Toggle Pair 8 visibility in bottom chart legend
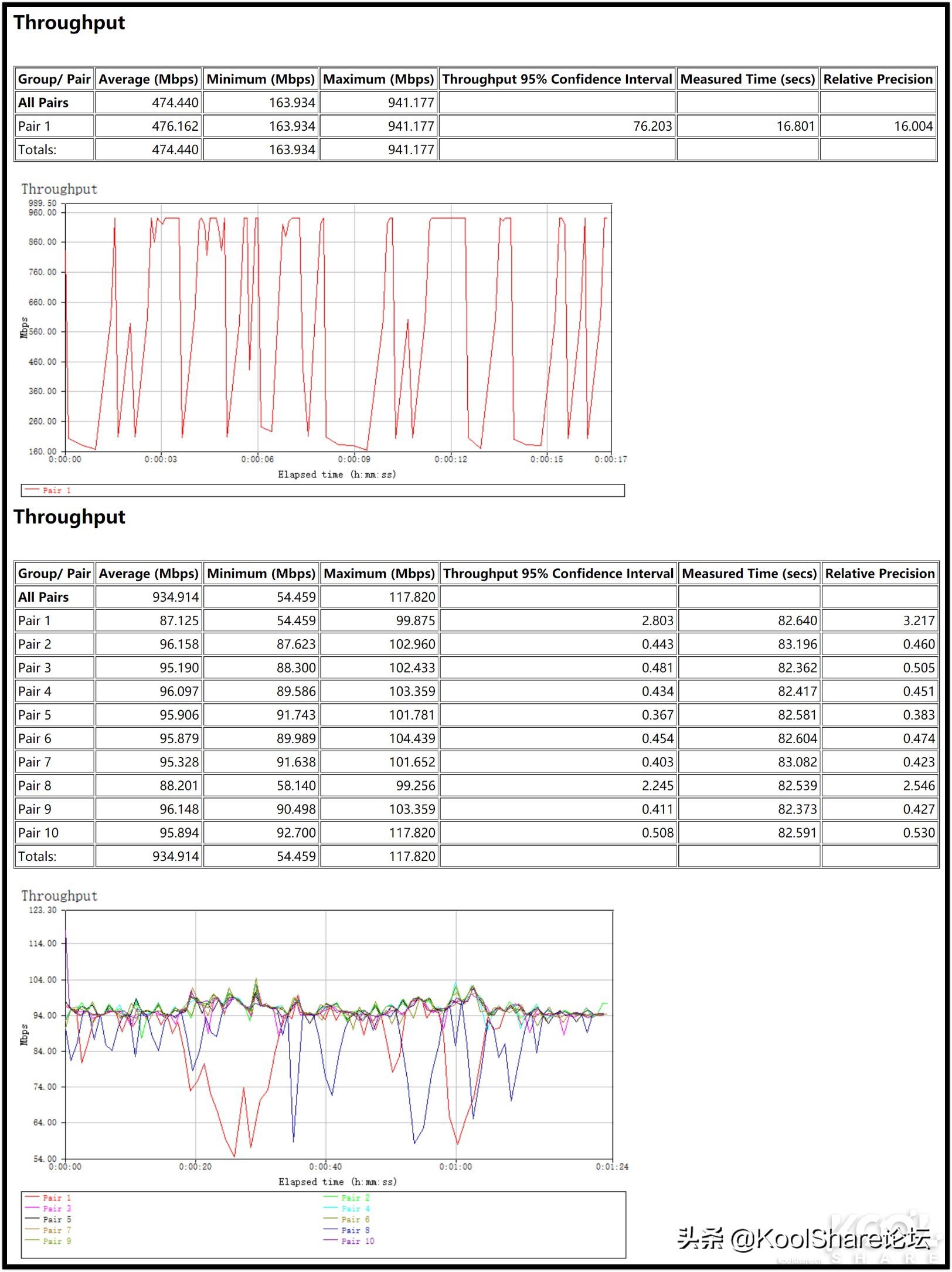This screenshot has height=1272, width=952. (x=356, y=1230)
